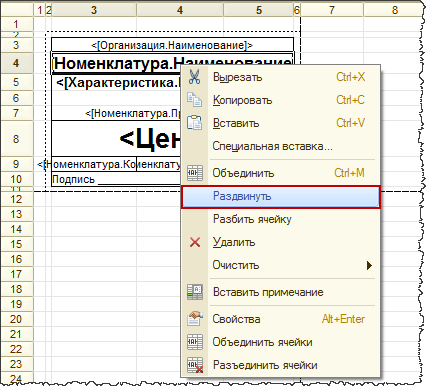Choose Копировать from the context menu
Image resolution: width=426 pixels, height=389 pixels.
click(x=280, y=100)
